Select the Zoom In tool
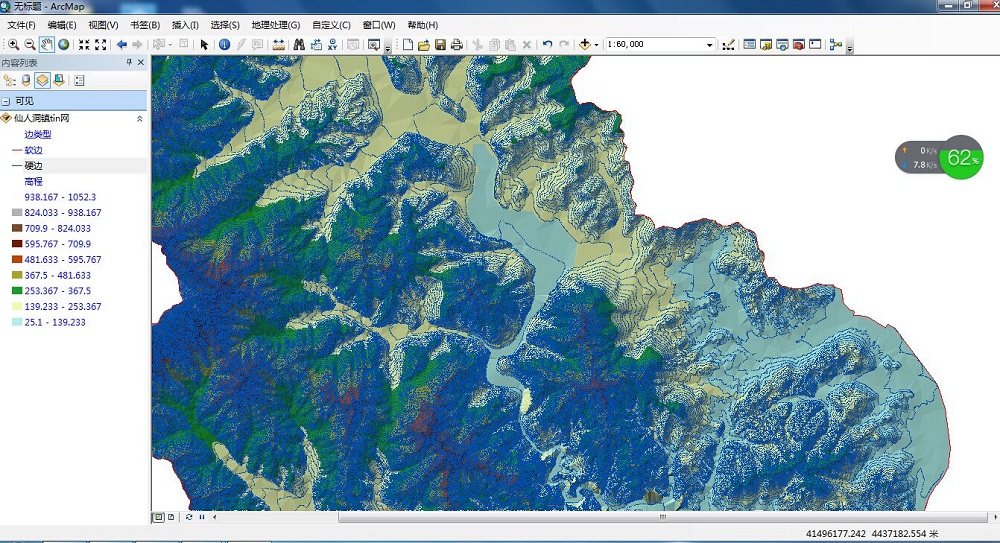 click(14, 45)
